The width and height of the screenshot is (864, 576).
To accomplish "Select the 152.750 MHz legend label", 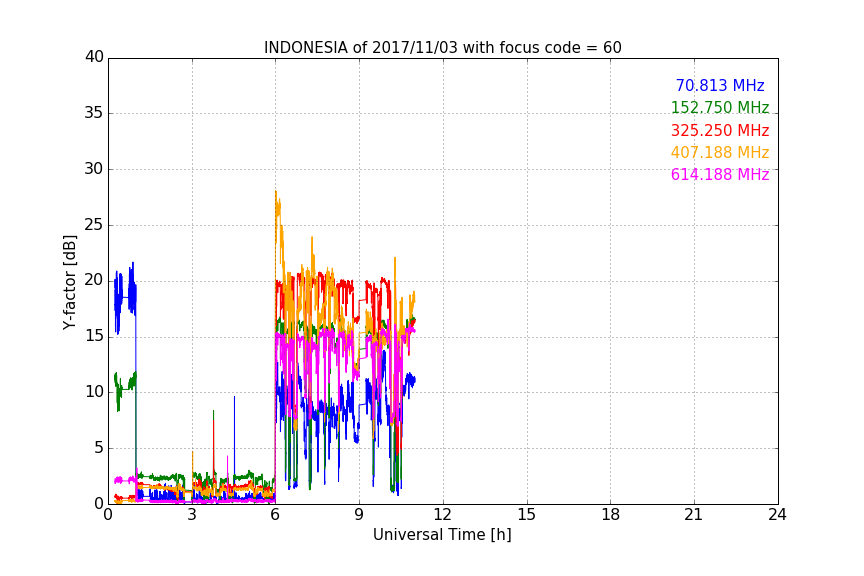I will 720,107.
